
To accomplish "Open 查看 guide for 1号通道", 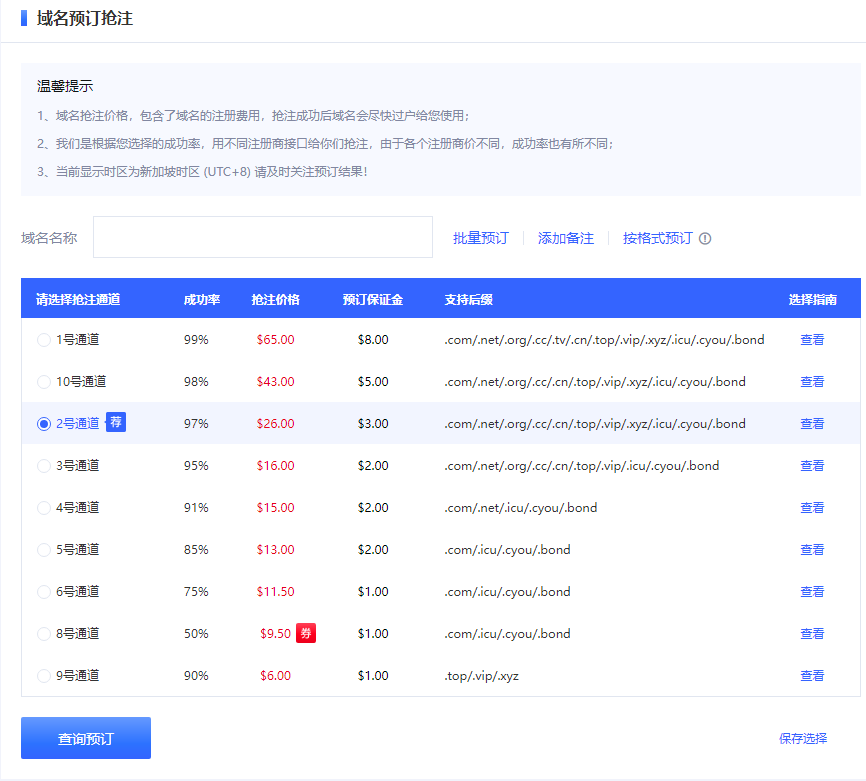I will pyautogui.click(x=812, y=340).
